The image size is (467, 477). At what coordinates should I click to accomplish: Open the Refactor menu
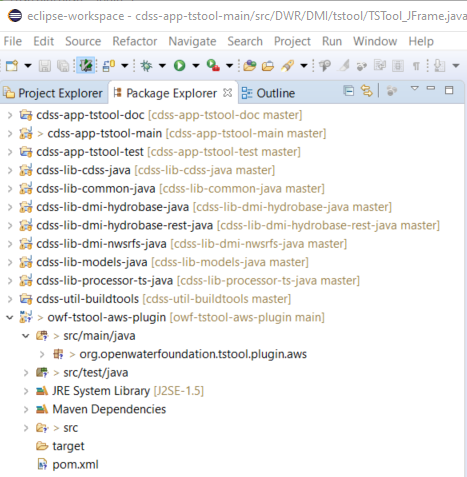pyautogui.click(x=135, y=41)
